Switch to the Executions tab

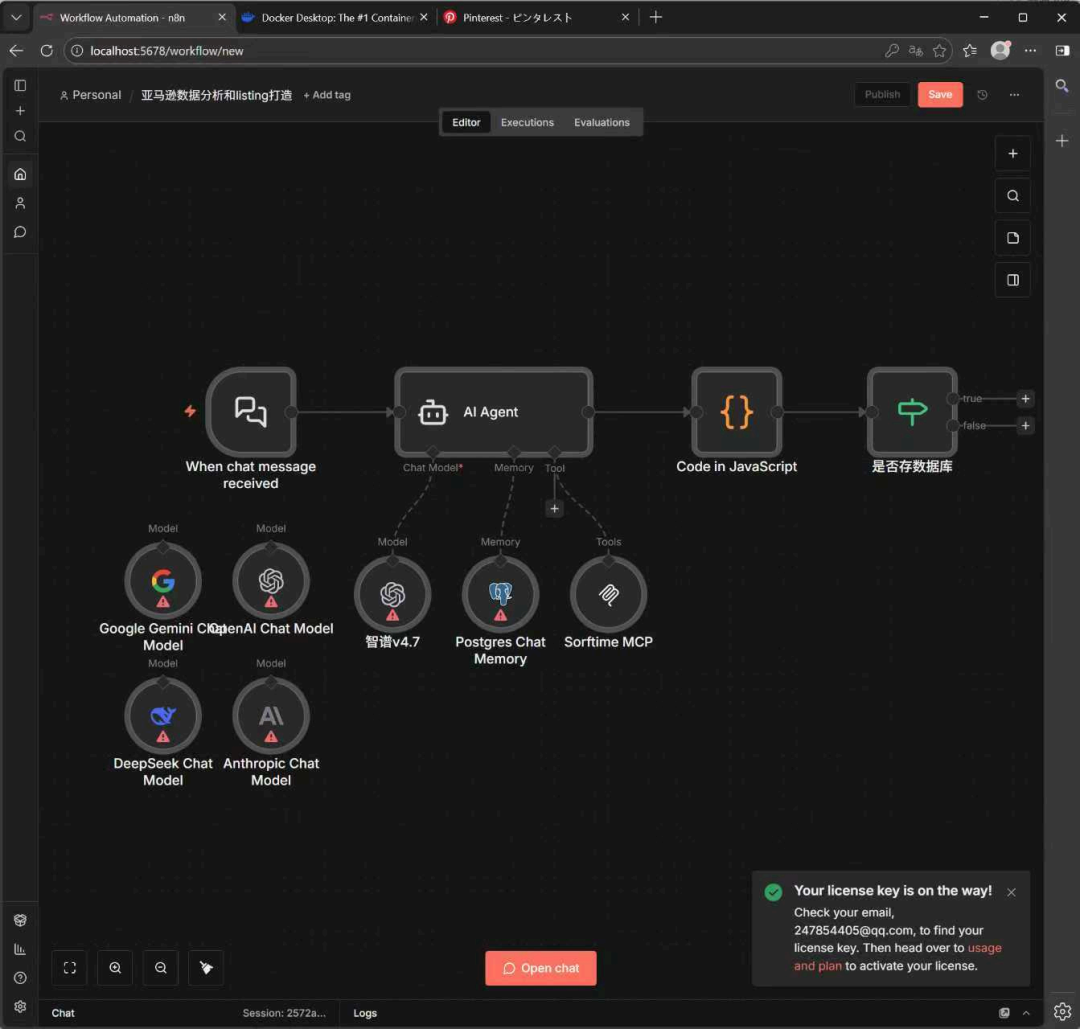coord(527,122)
